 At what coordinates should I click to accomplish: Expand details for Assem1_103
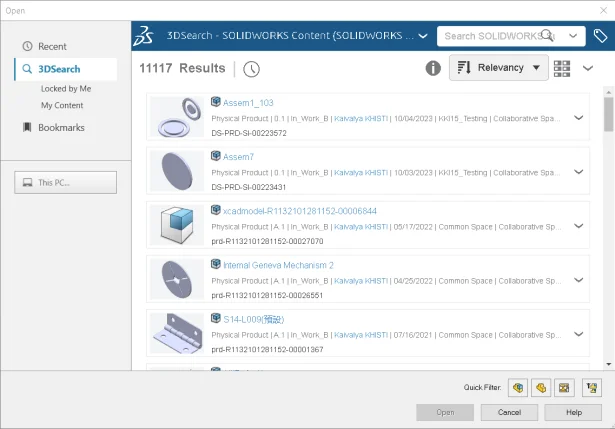click(579, 118)
